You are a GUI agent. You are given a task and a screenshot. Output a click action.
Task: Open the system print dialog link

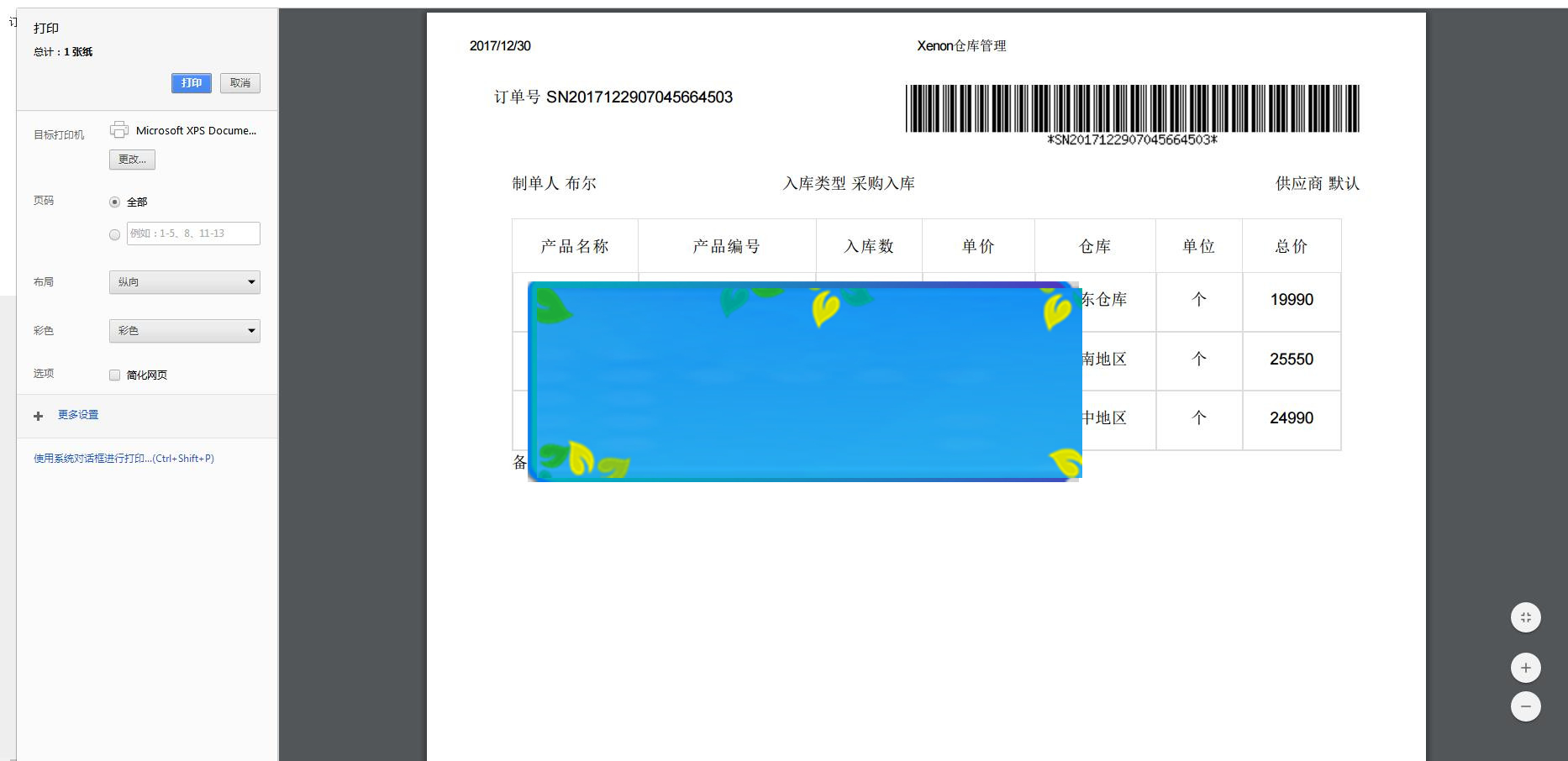(123, 458)
